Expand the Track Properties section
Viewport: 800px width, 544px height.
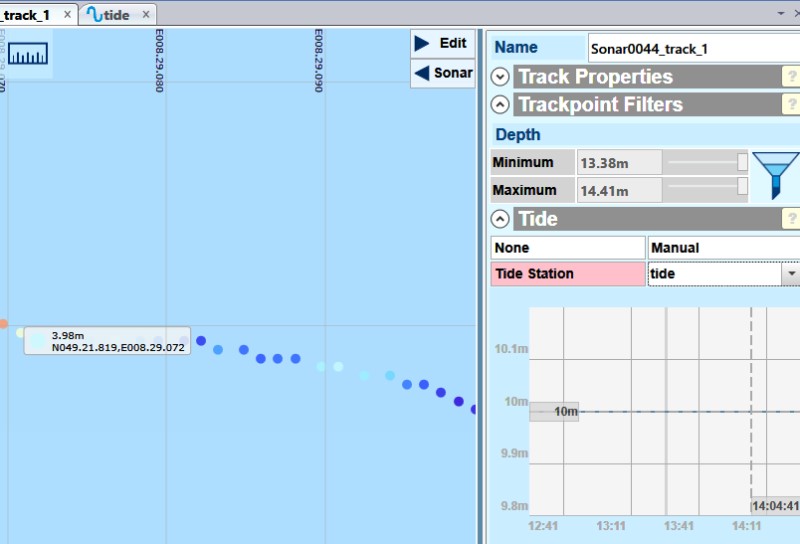[501, 77]
